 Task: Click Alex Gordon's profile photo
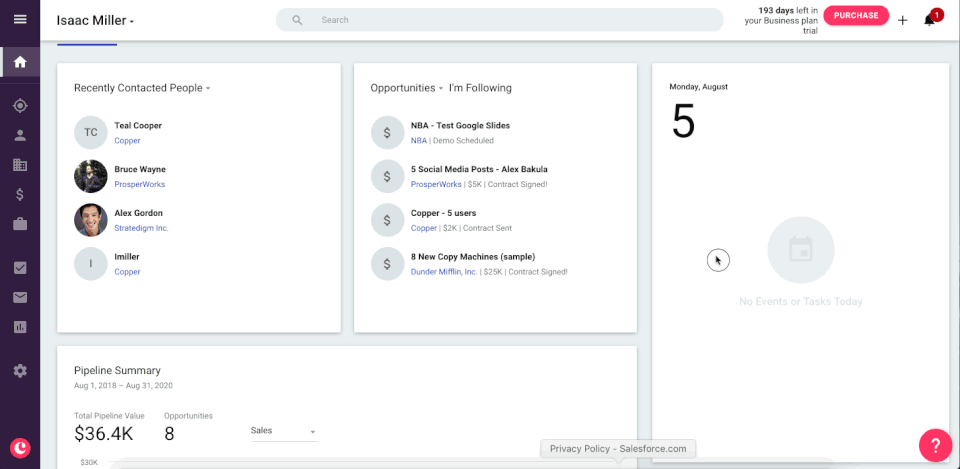point(91,220)
